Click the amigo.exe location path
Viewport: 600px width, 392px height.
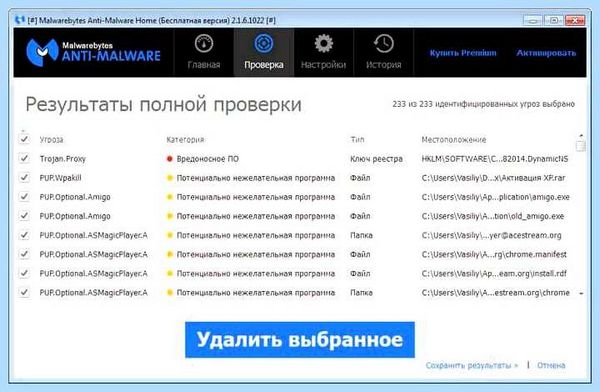pos(496,197)
